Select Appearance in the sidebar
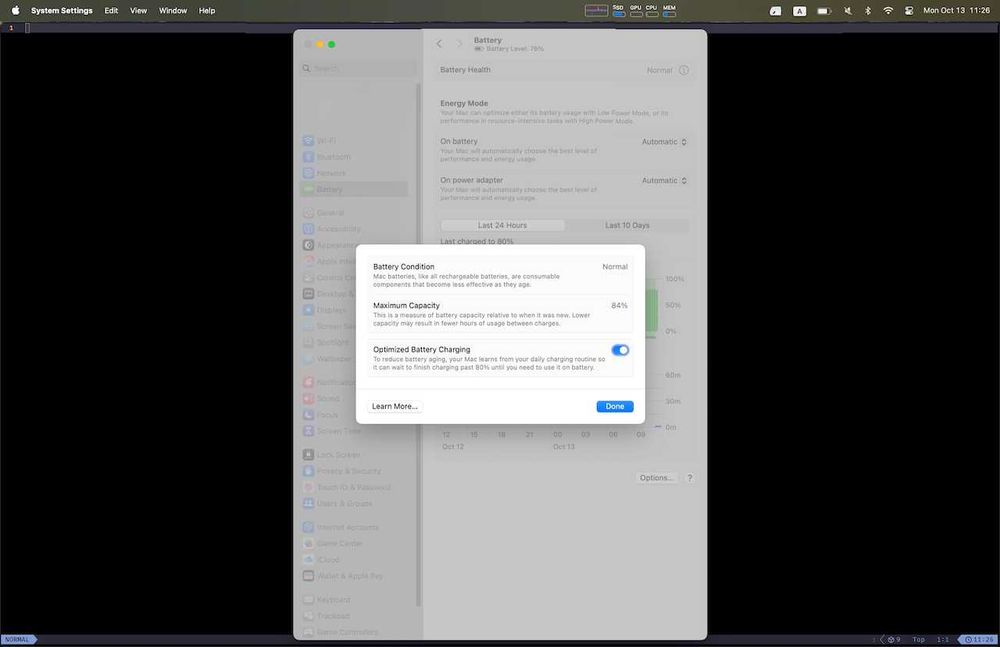The height and width of the screenshot is (647, 1000). pos(328,245)
